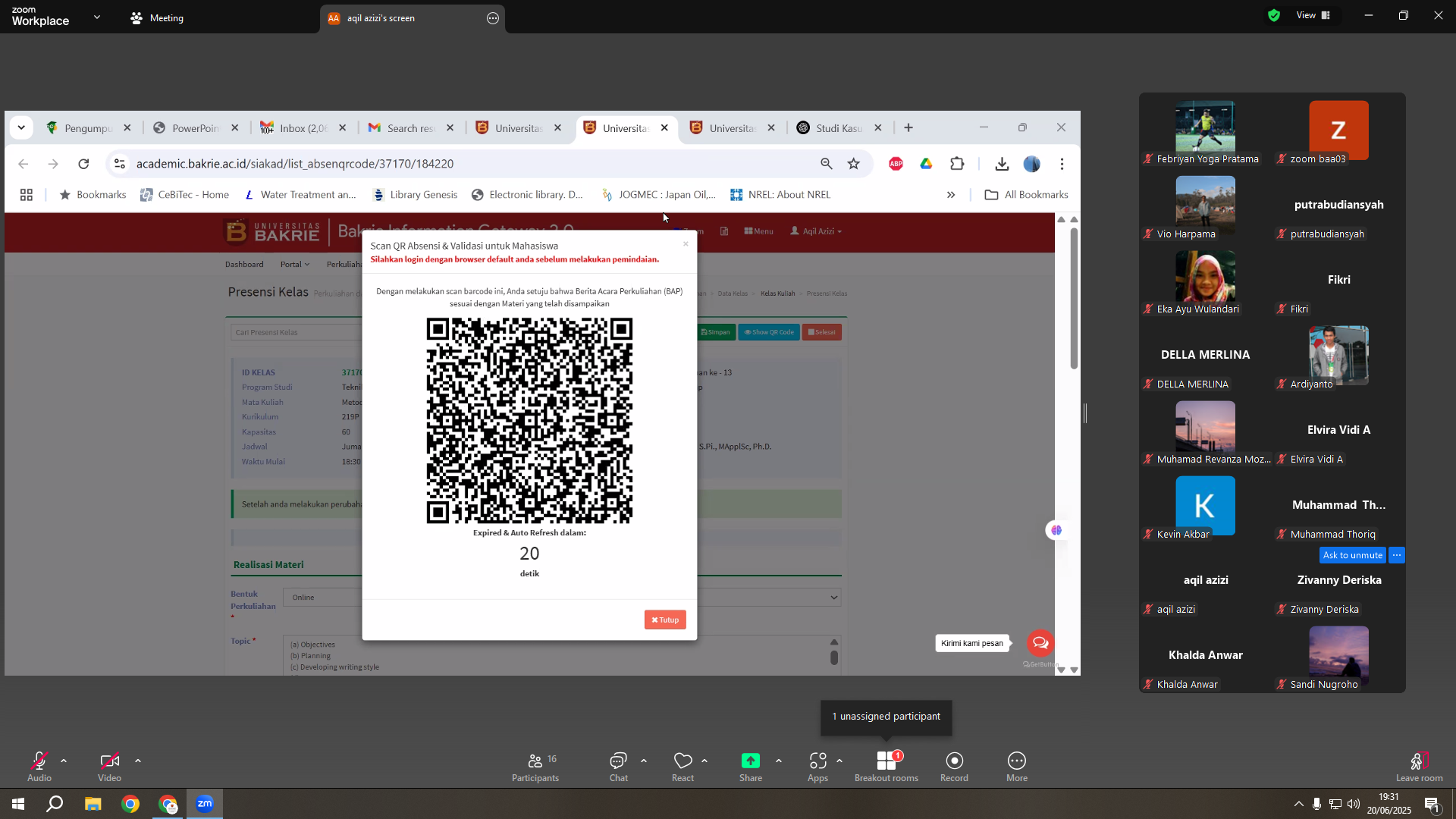Screen dimensions: 1456x819
Task: Open the React menu
Action: click(x=682, y=766)
